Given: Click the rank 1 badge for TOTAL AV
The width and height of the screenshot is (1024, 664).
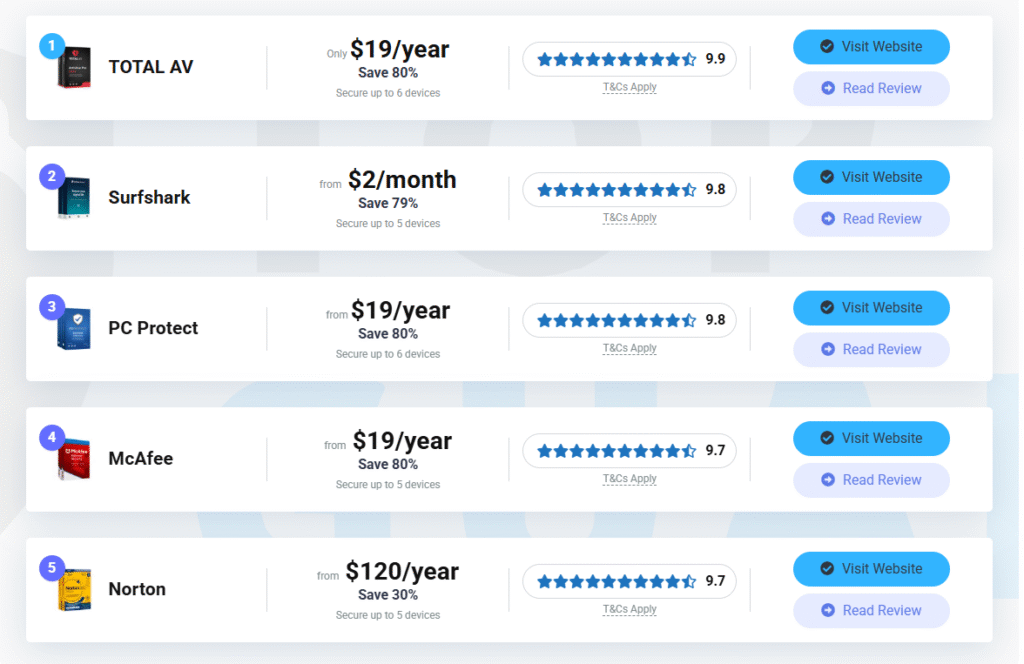Looking at the screenshot, I should 50,46.
